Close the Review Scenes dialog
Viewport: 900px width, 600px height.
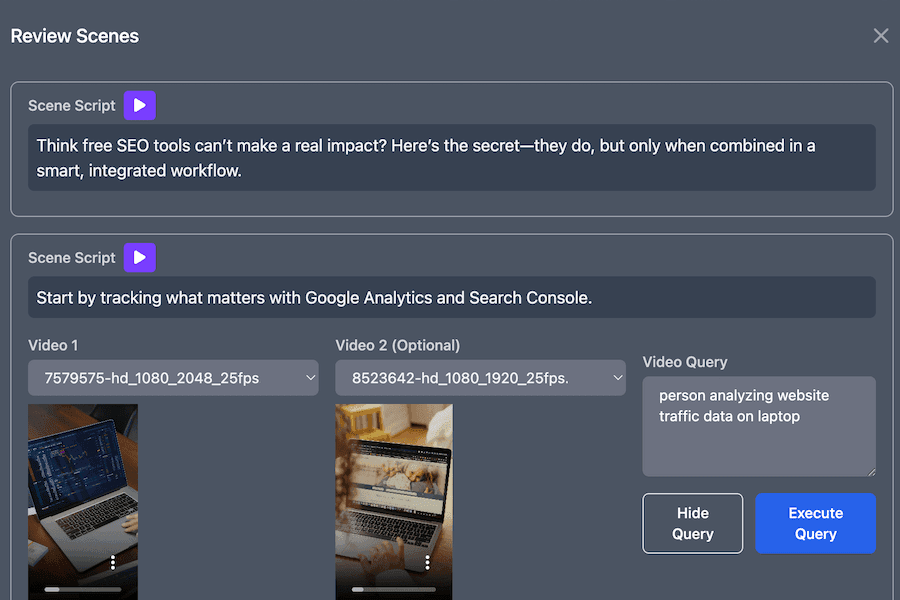coord(880,36)
